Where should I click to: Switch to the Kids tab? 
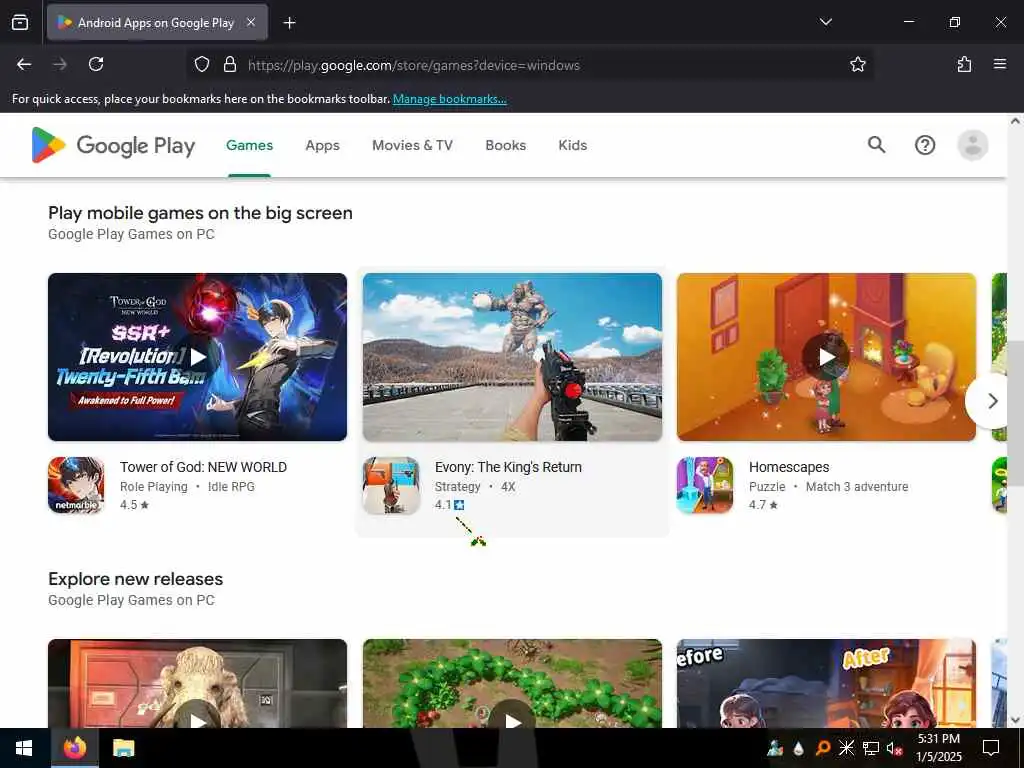click(x=573, y=145)
